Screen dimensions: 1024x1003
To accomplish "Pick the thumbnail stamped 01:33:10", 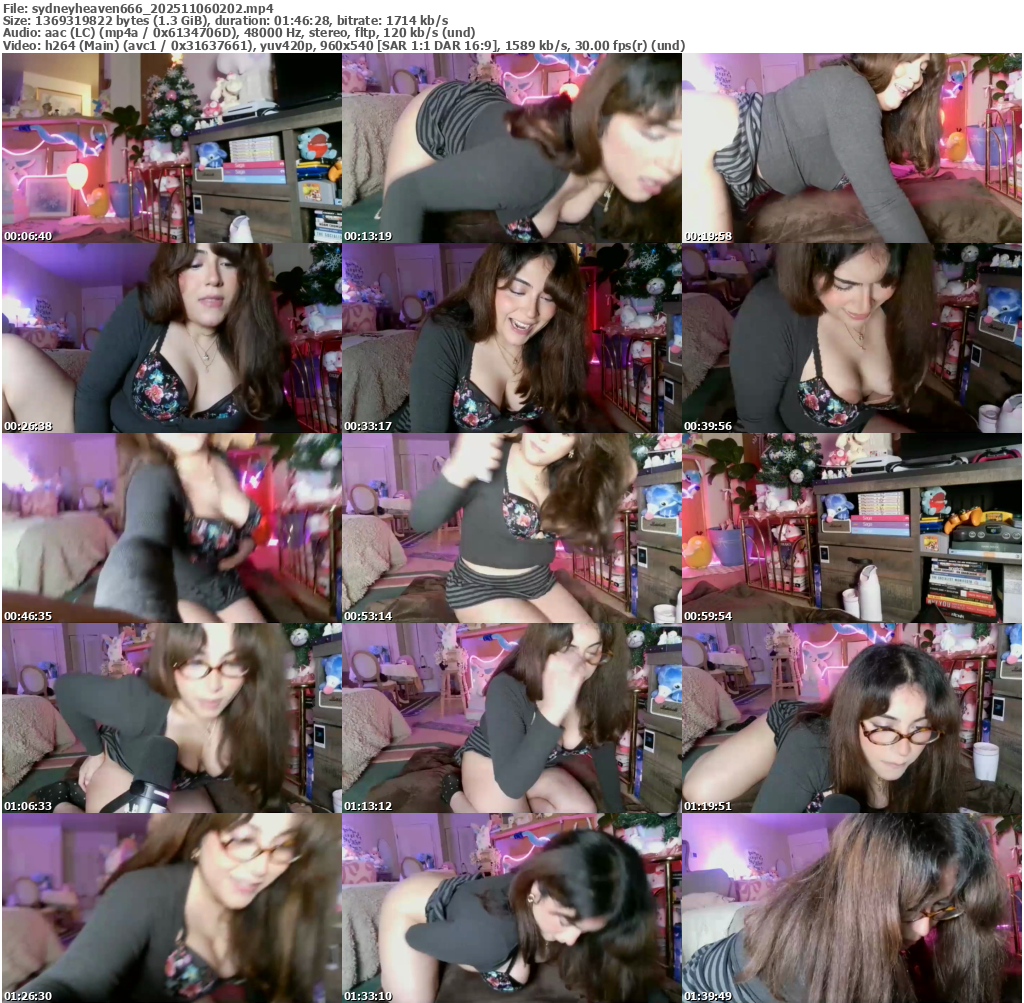I will point(512,908).
